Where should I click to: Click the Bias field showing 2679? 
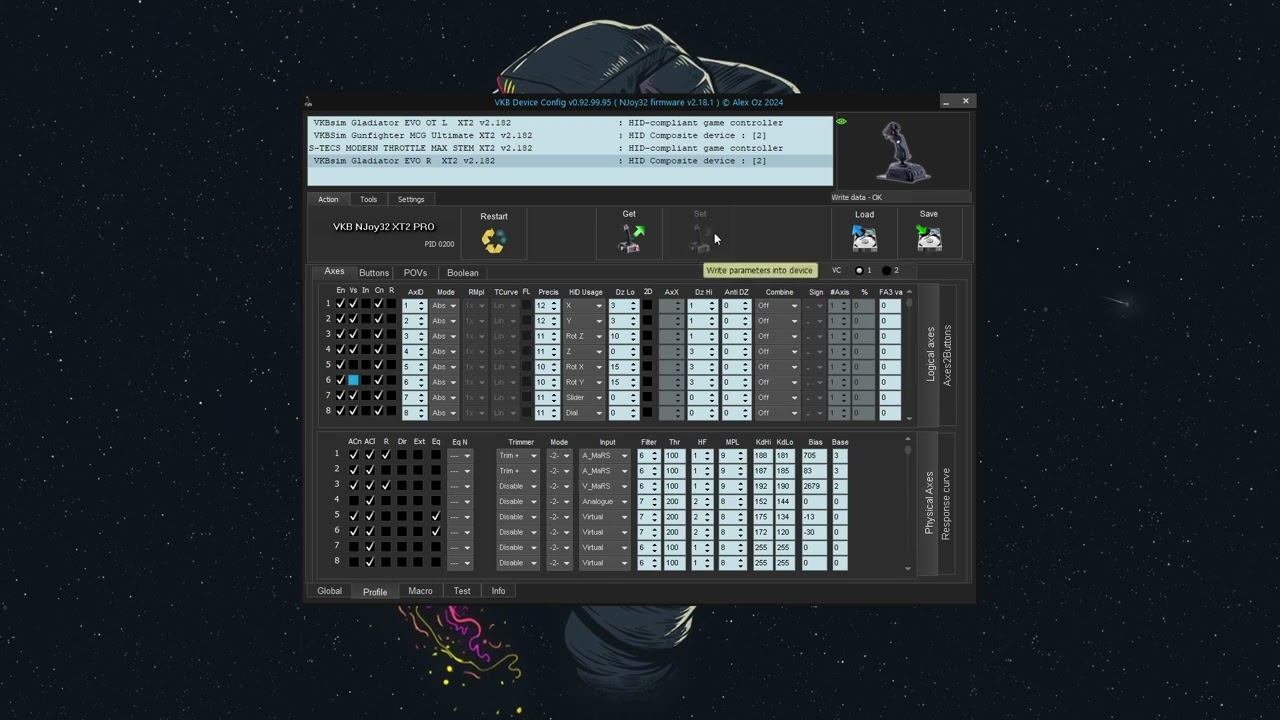(x=814, y=486)
